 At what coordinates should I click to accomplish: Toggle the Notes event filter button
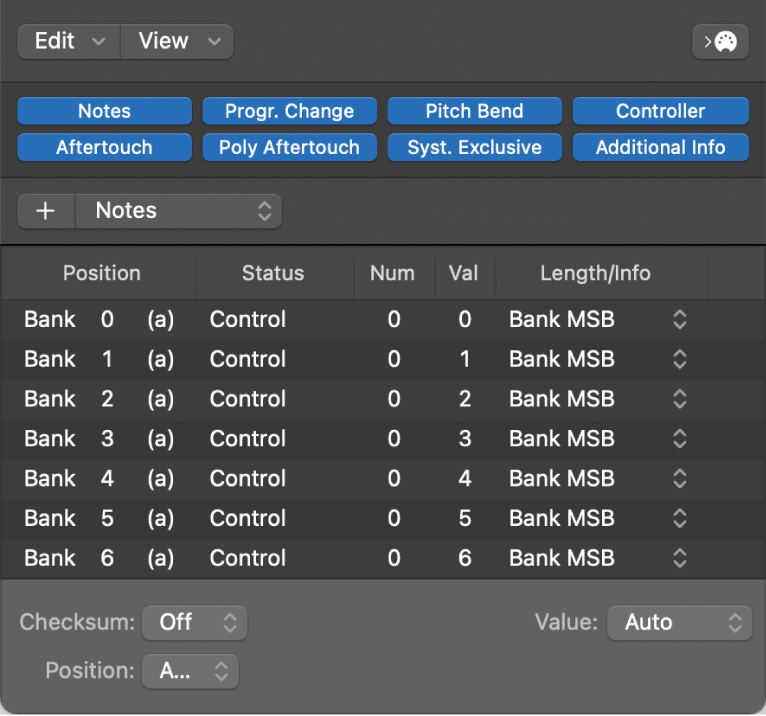tap(105, 111)
